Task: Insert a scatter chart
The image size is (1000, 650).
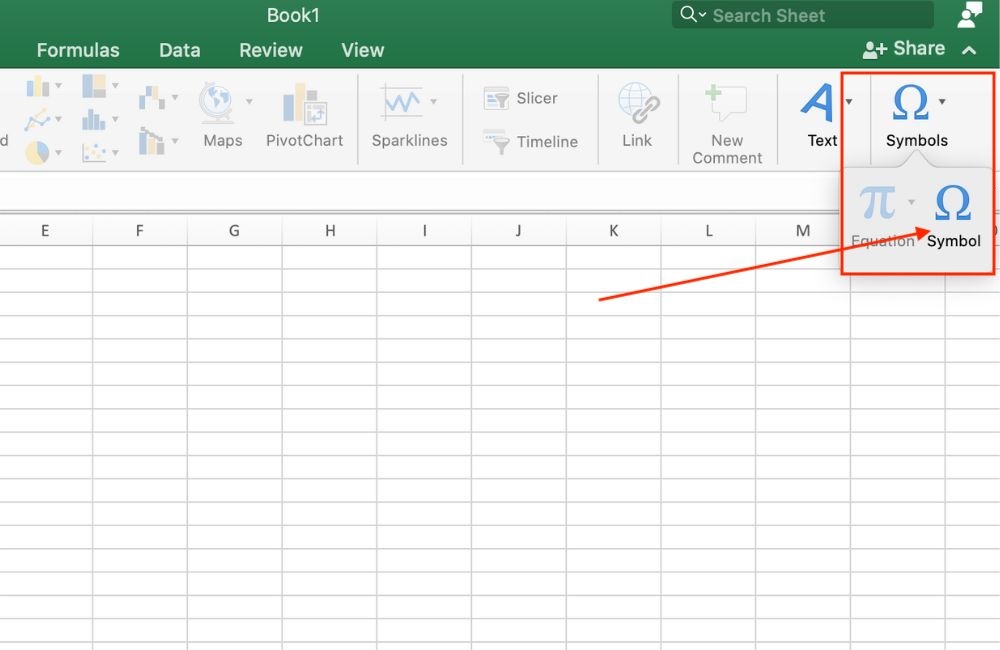Action: [95, 150]
